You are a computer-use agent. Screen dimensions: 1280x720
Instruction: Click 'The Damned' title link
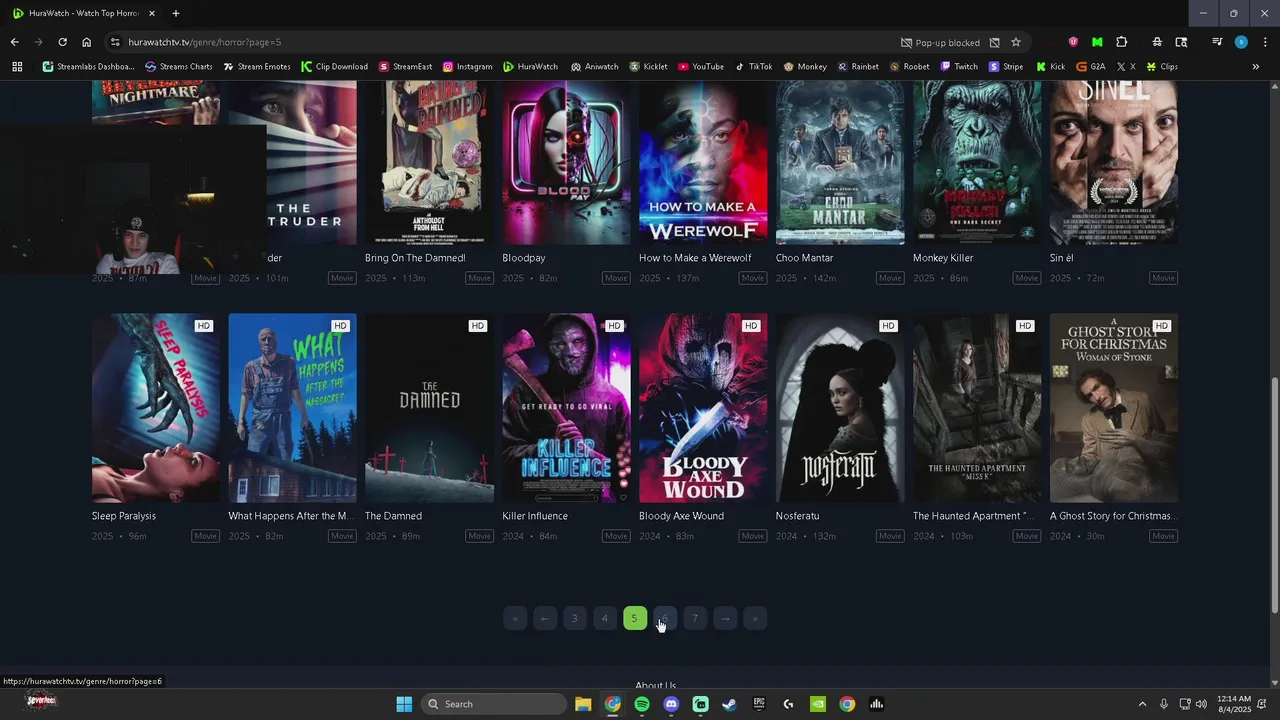click(393, 516)
